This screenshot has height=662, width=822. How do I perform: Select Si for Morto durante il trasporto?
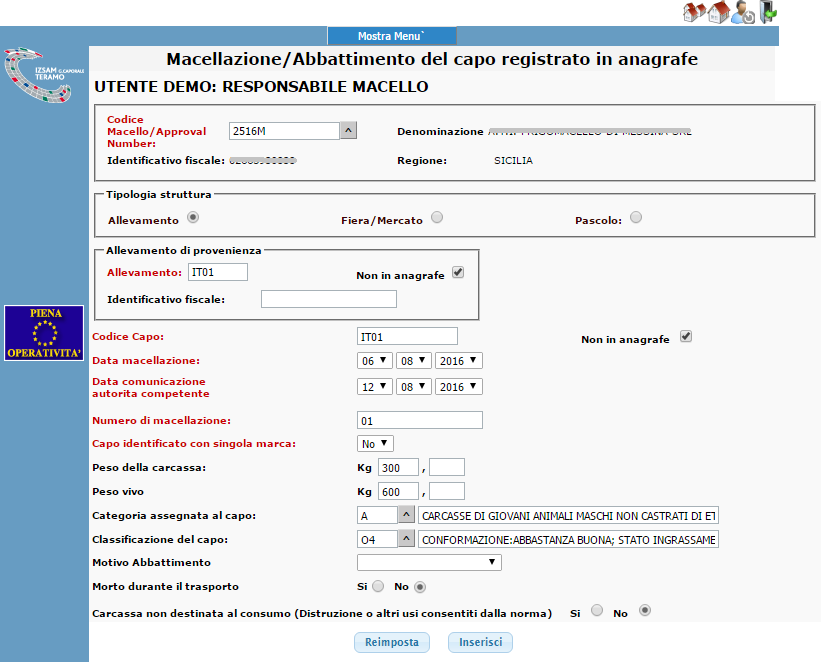click(x=378, y=587)
